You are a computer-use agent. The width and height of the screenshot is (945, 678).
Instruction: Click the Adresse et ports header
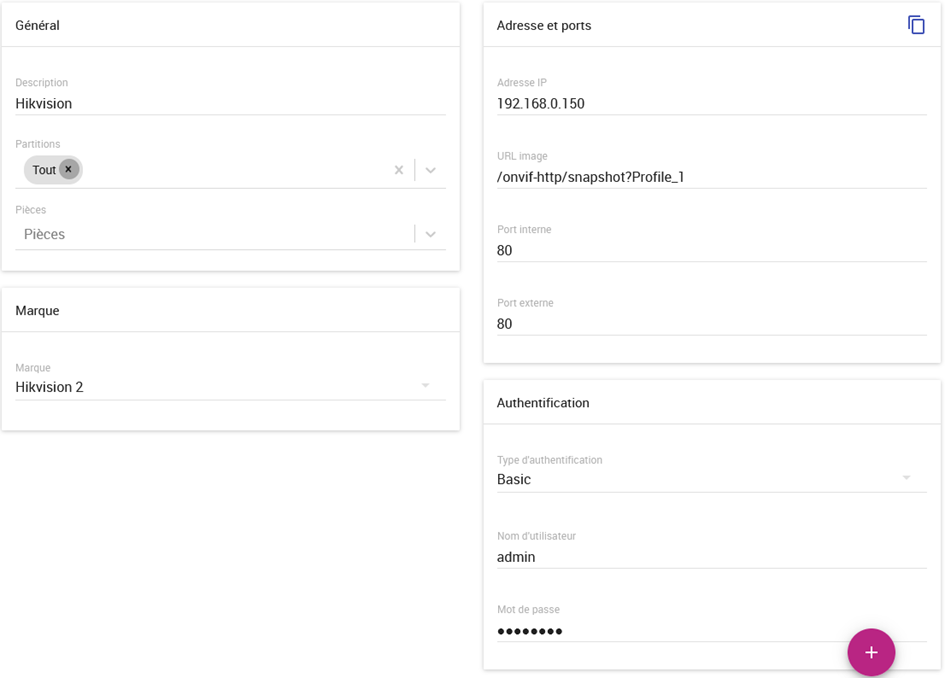(x=544, y=25)
